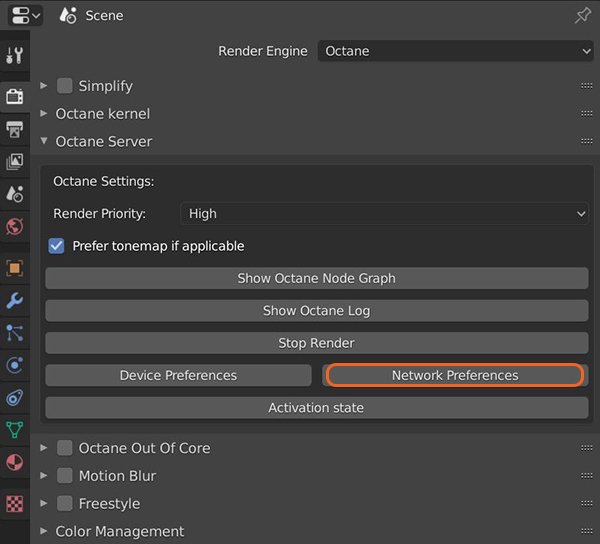Open Device Preferences
Screen dimensions: 600x544
178,375
